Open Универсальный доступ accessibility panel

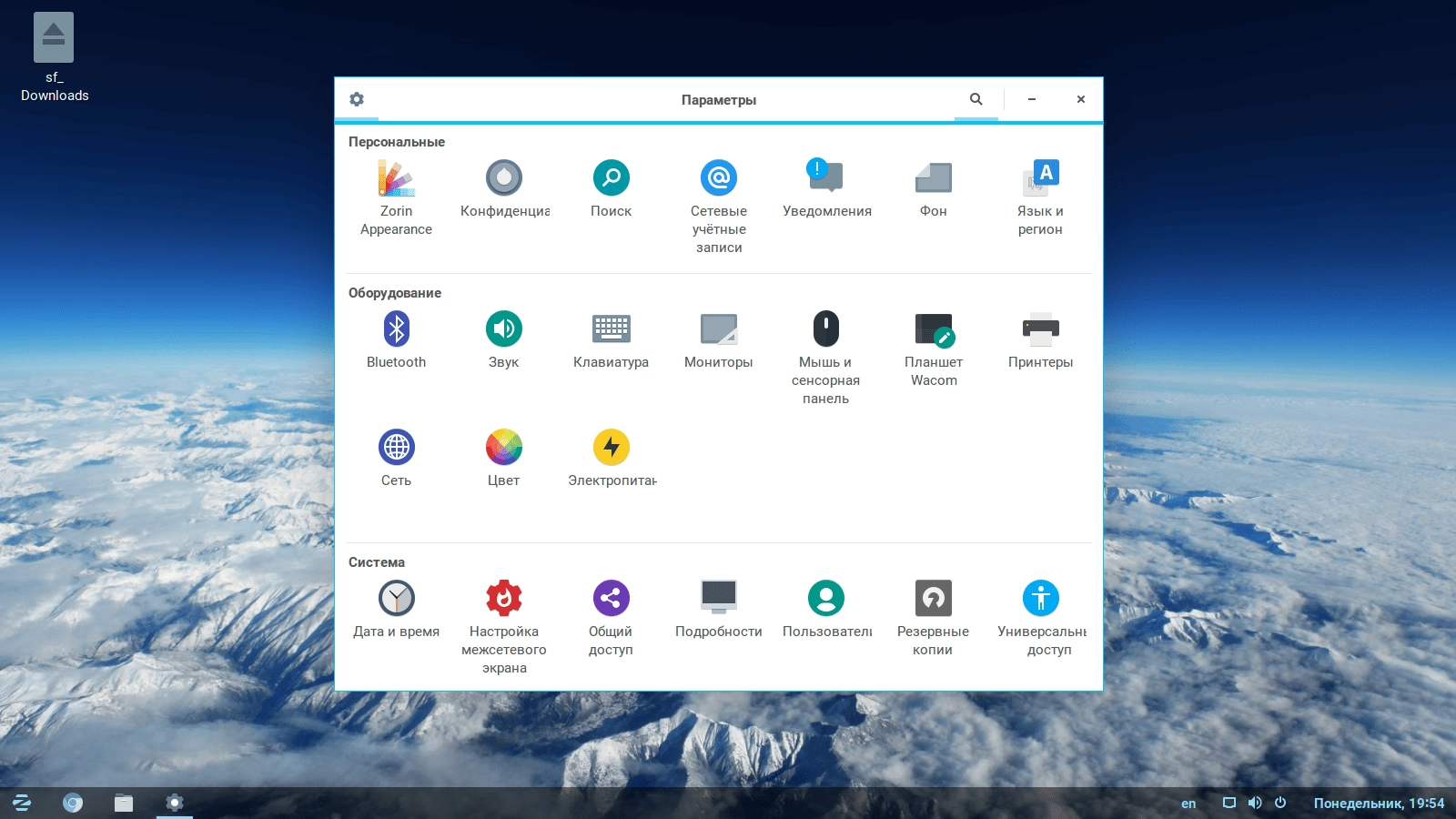tap(1041, 618)
